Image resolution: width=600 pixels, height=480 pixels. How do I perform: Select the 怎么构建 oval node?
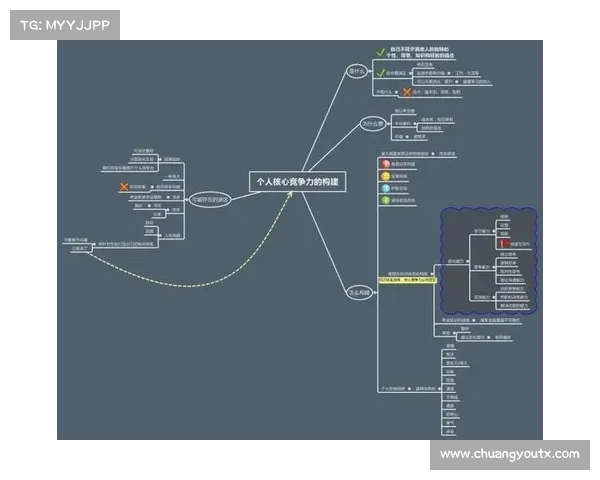coord(359,293)
